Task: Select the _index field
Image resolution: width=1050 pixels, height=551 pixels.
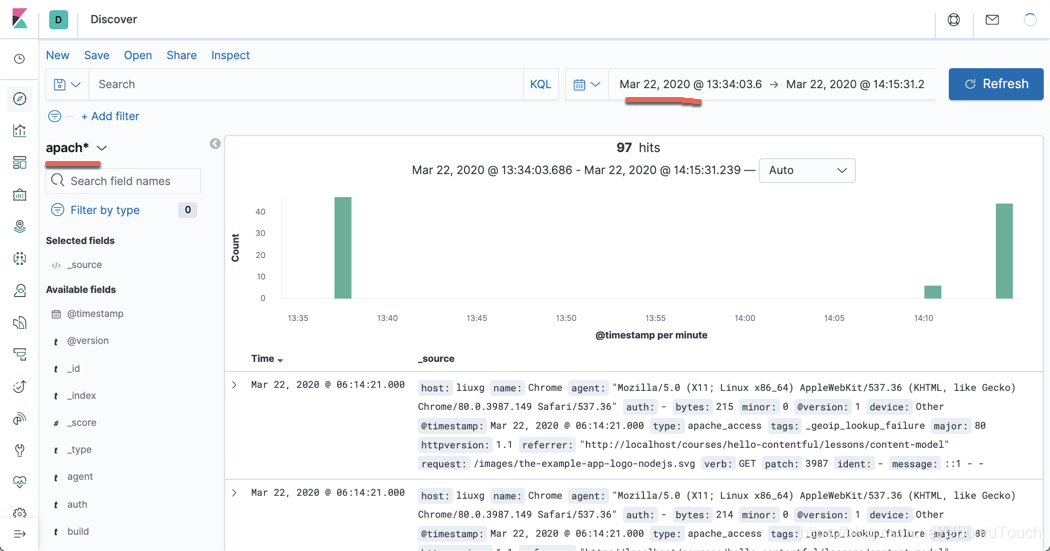Action: (x=82, y=396)
